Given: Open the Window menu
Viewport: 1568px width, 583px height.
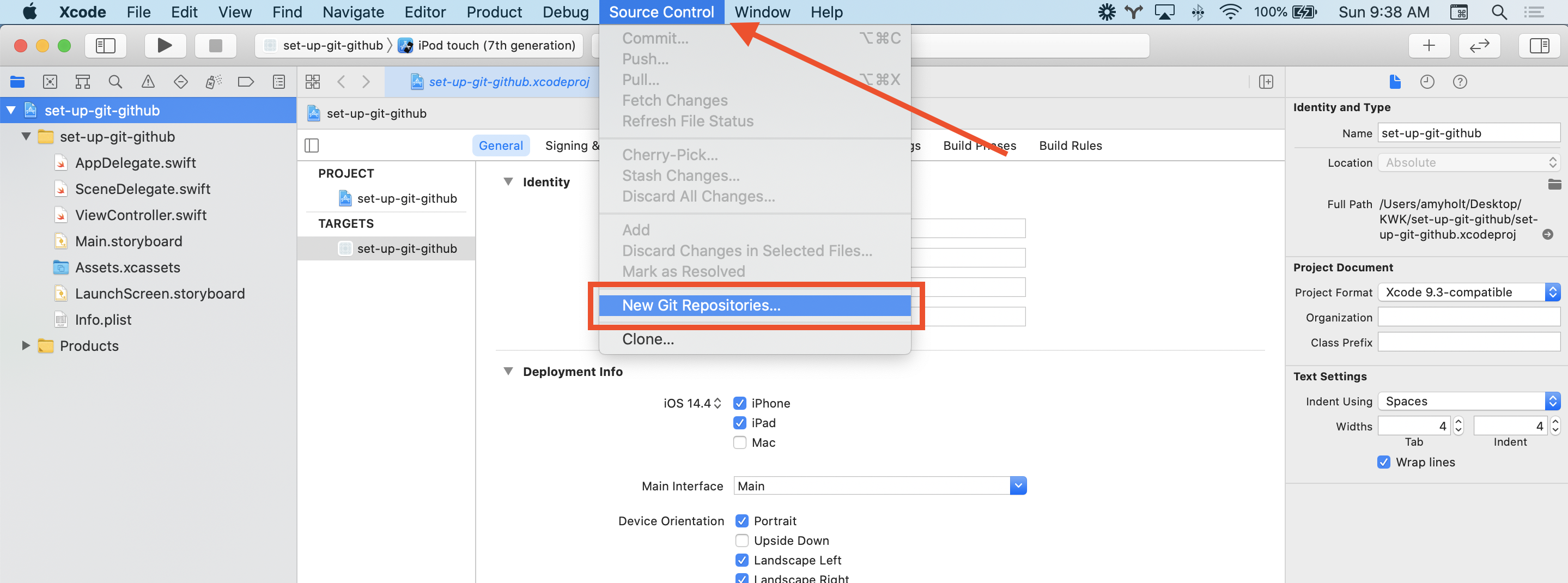Looking at the screenshot, I should click(x=762, y=12).
